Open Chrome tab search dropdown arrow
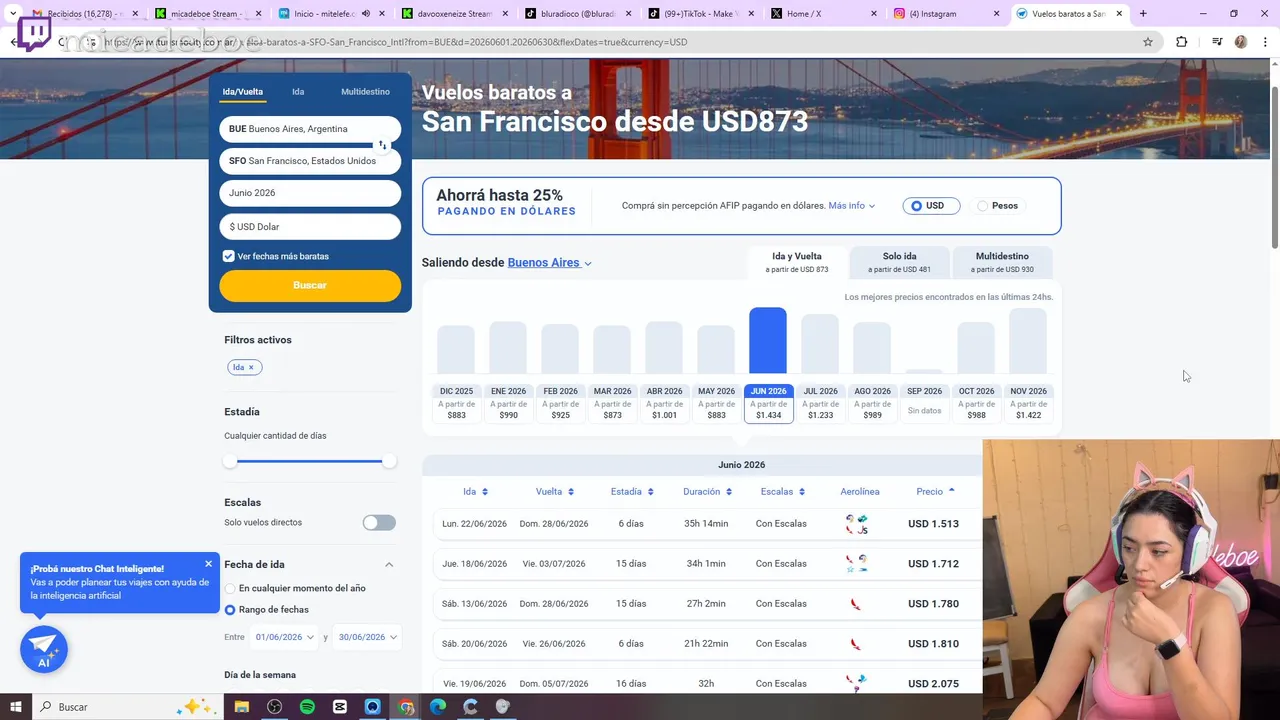 (x=13, y=14)
